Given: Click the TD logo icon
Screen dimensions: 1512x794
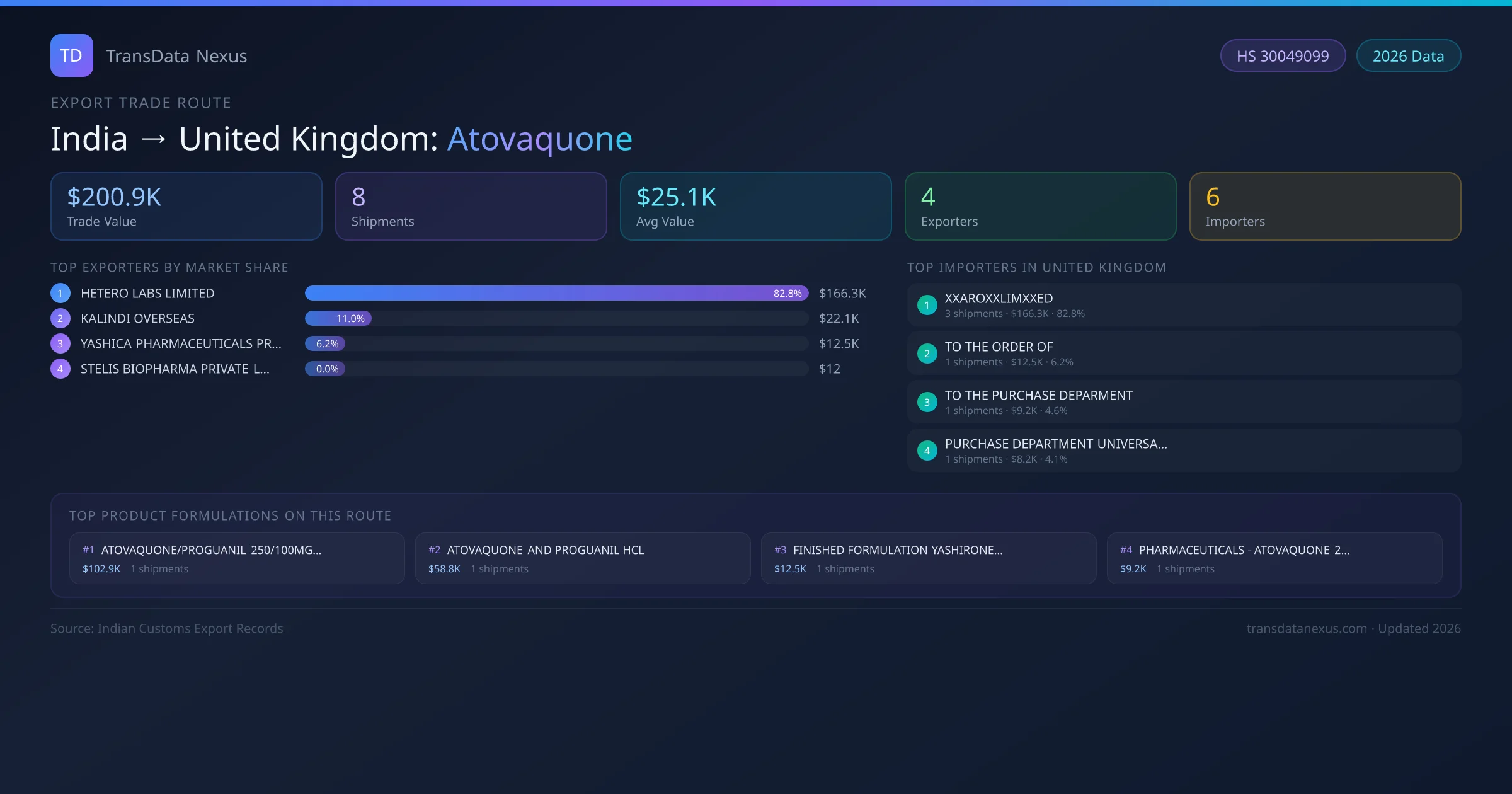Looking at the screenshot, I should click(x=71, y=55).
